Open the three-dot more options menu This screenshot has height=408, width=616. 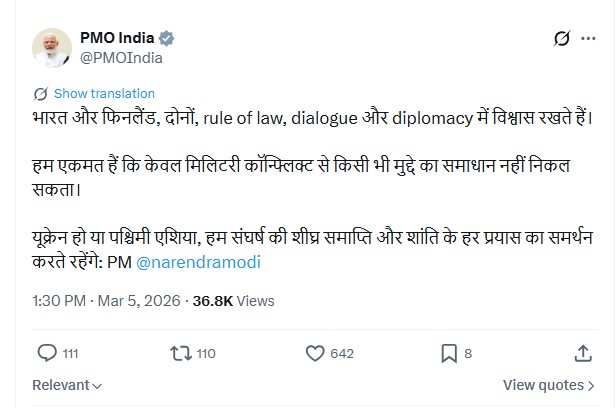pyautogui.click(x=589, y=39)
